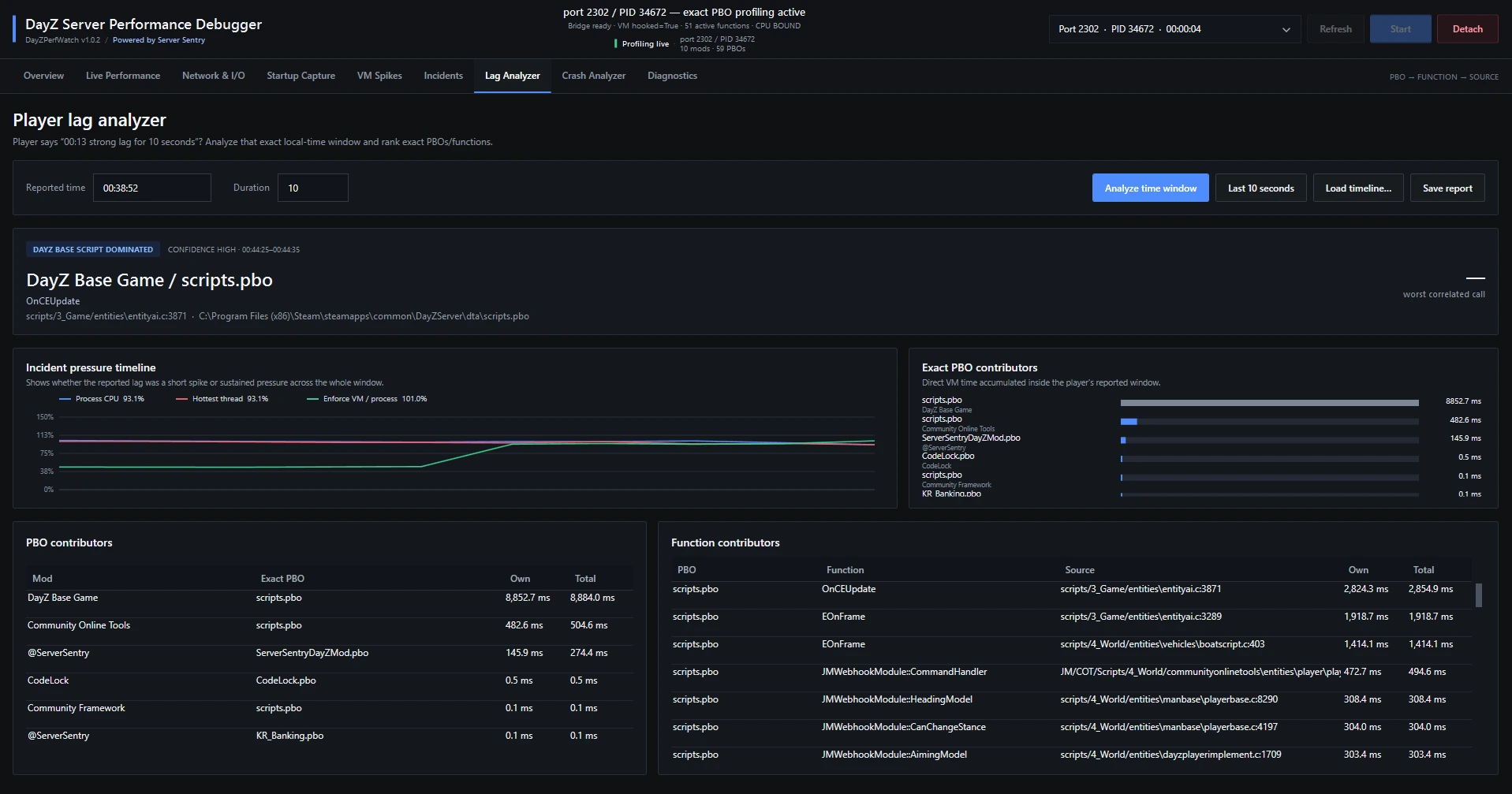This screenshot has width=1512, height=794.
Task: Click the Start profiling button
Action: pos(1400,29)
